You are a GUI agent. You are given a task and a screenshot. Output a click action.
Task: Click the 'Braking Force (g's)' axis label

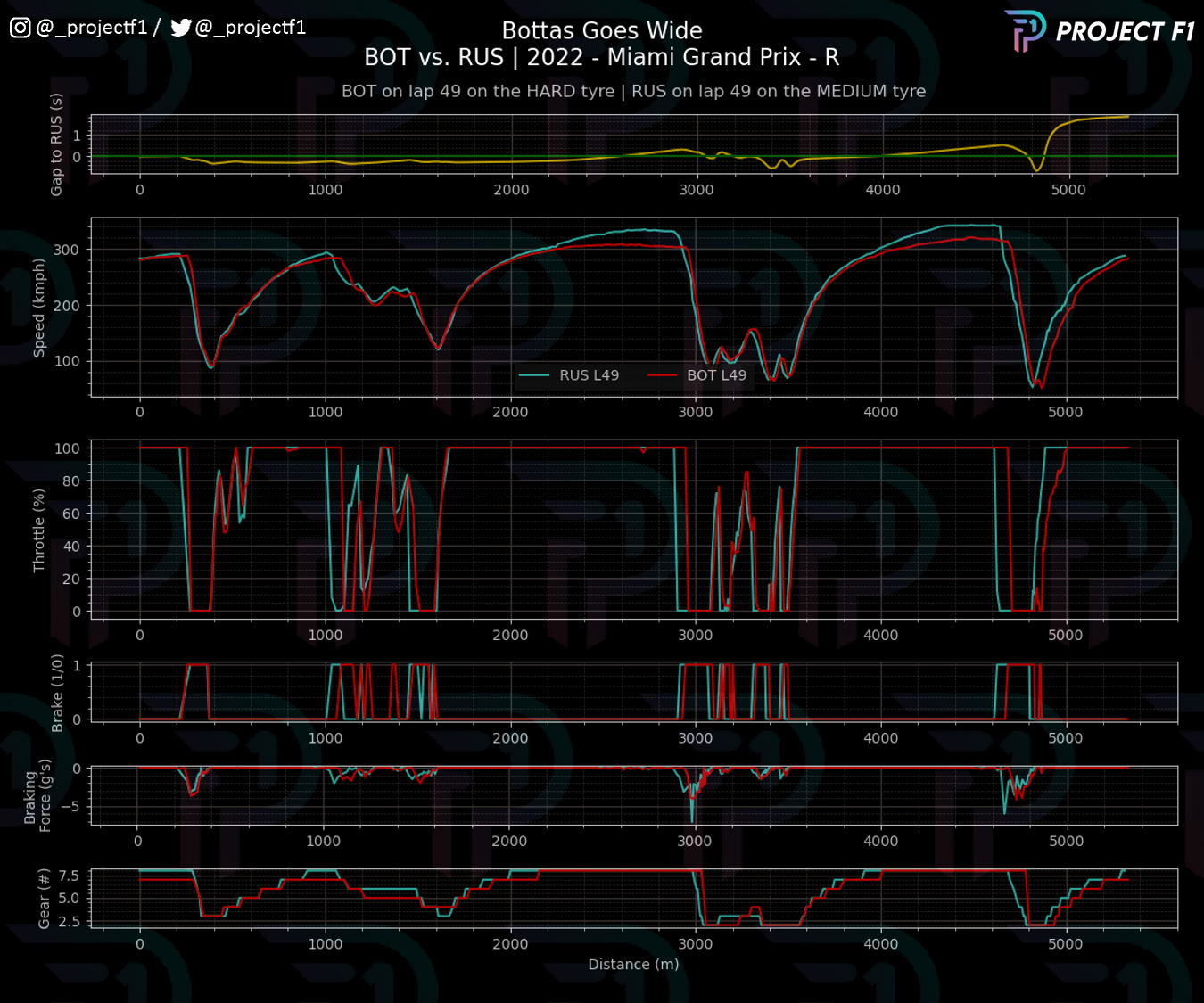37,796
